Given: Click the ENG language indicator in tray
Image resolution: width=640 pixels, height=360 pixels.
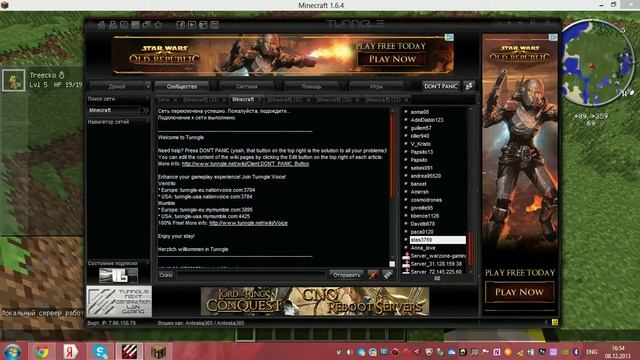Looking at the screenshot, I should pyautogui.click(x=591, y=352).
